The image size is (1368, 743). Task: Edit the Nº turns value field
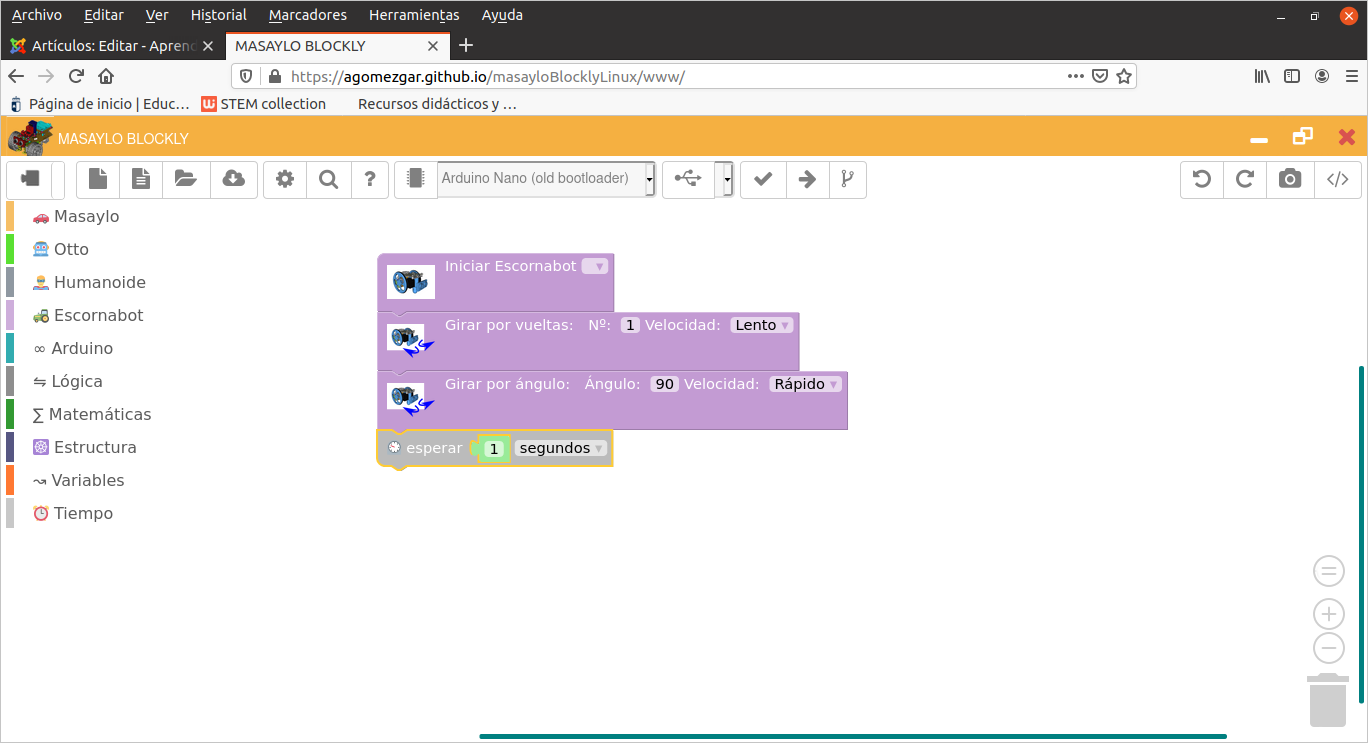[x=630, y=325]
